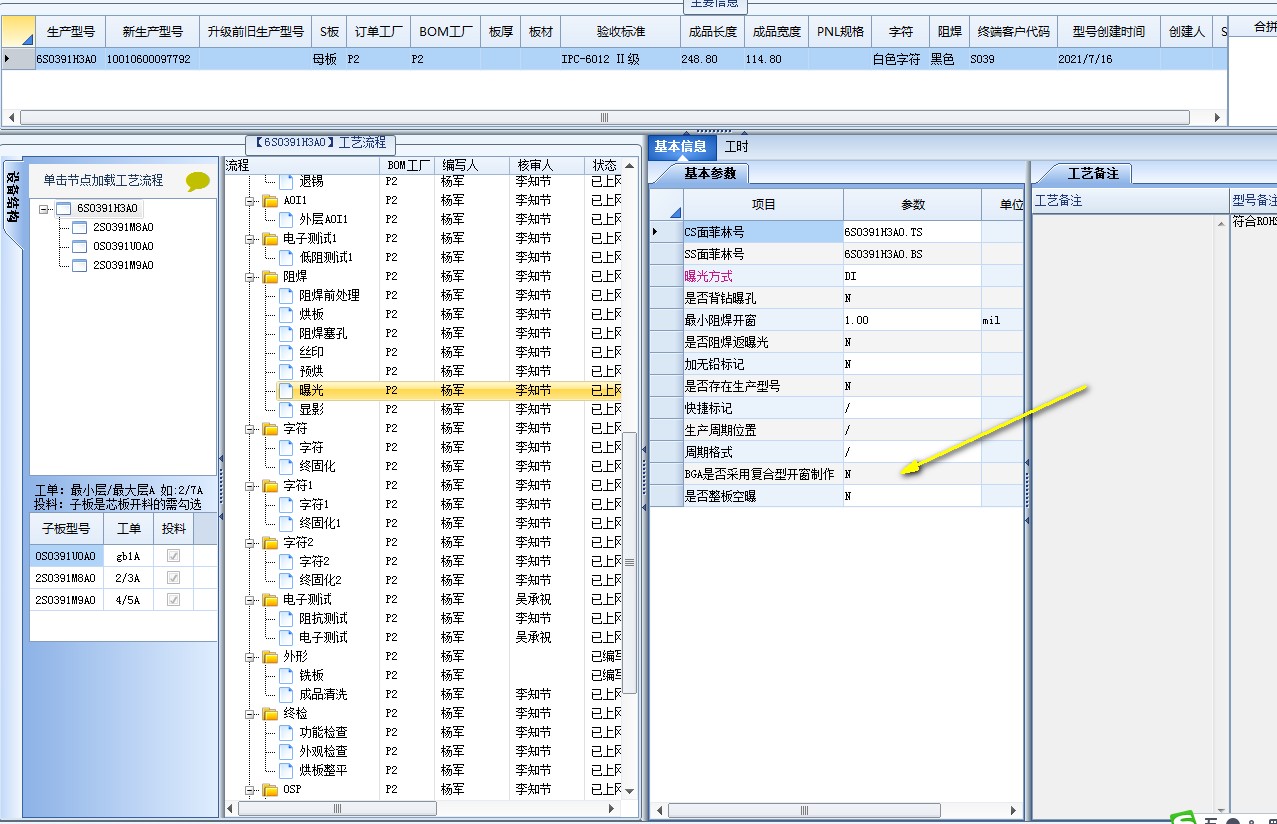Click the 验收标准 column header
Image resolution: width=1277 pixels, height=824 pixels.
pos(621,32)
